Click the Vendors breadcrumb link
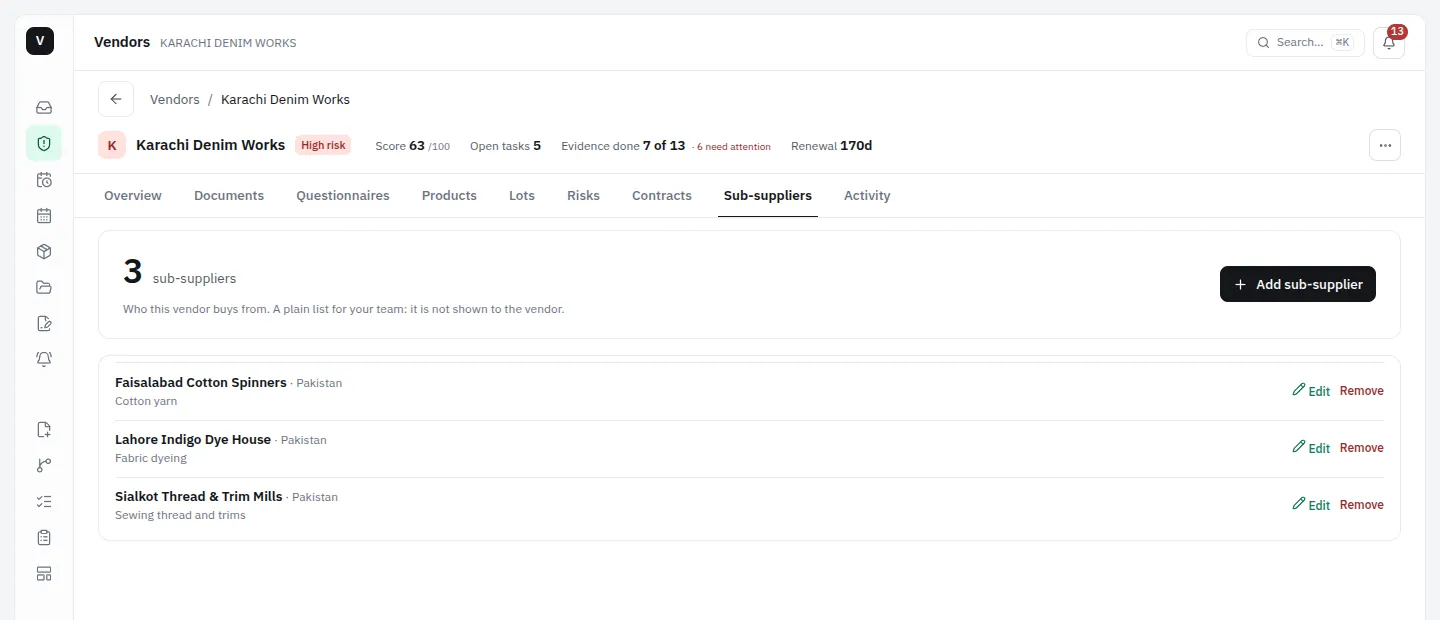1440x620 pixels. pos(175,99)
